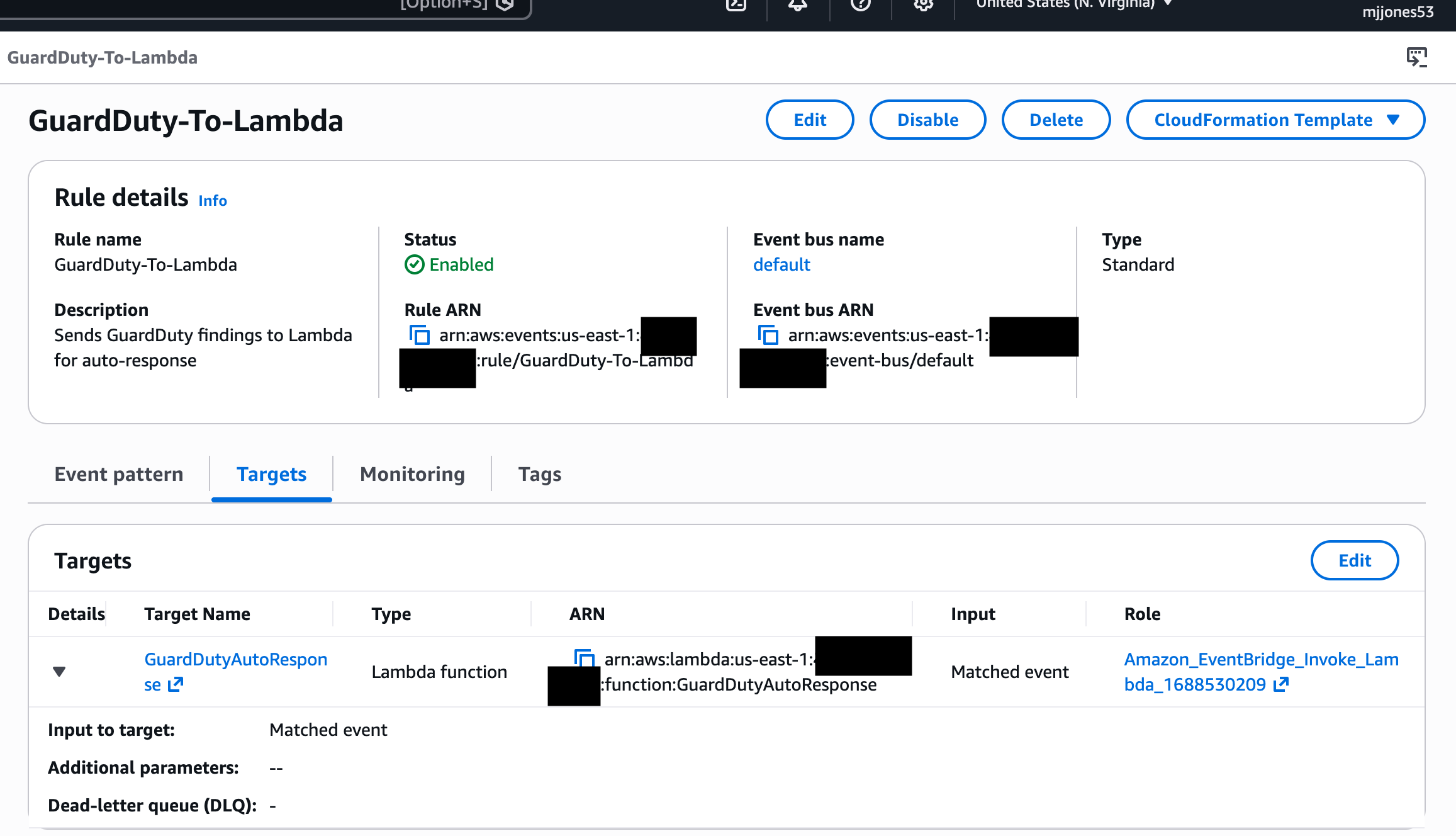Open the Tags tab
Screen dimensions: 1456x836
click(x=539, y=474)
